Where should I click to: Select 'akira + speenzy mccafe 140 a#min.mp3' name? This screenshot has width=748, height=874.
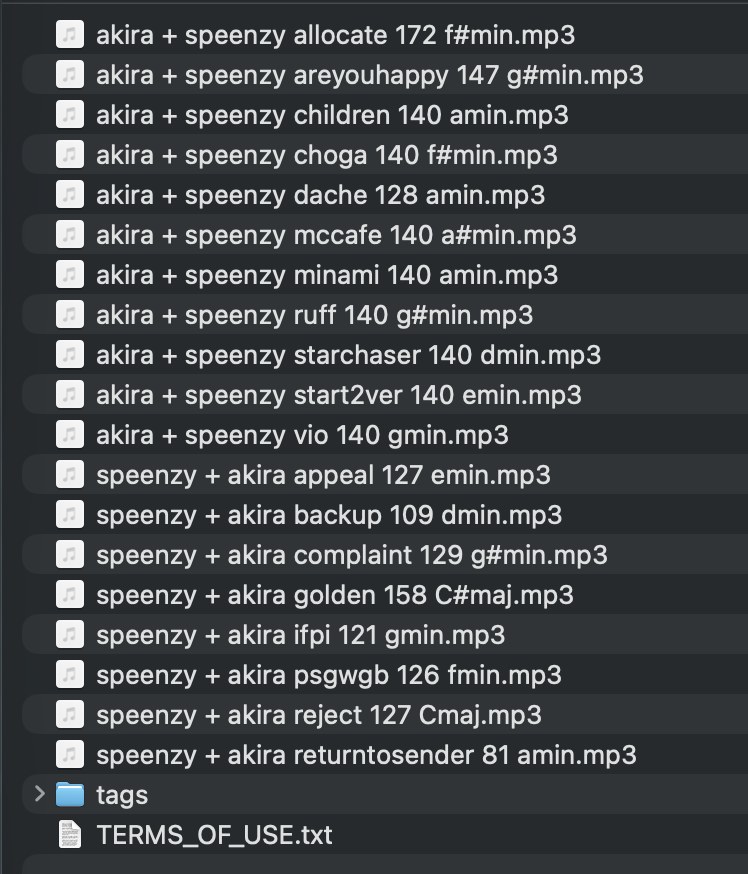click(336, 235)
